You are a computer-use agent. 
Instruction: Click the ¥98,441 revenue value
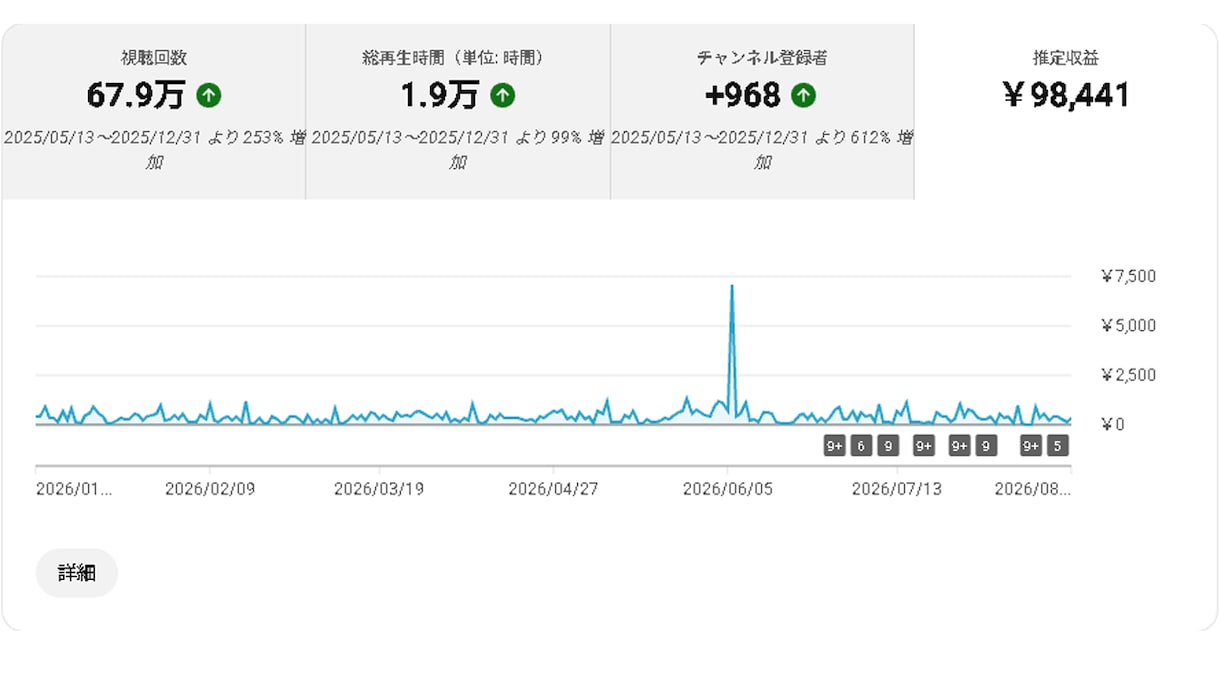click(1066, 95)
